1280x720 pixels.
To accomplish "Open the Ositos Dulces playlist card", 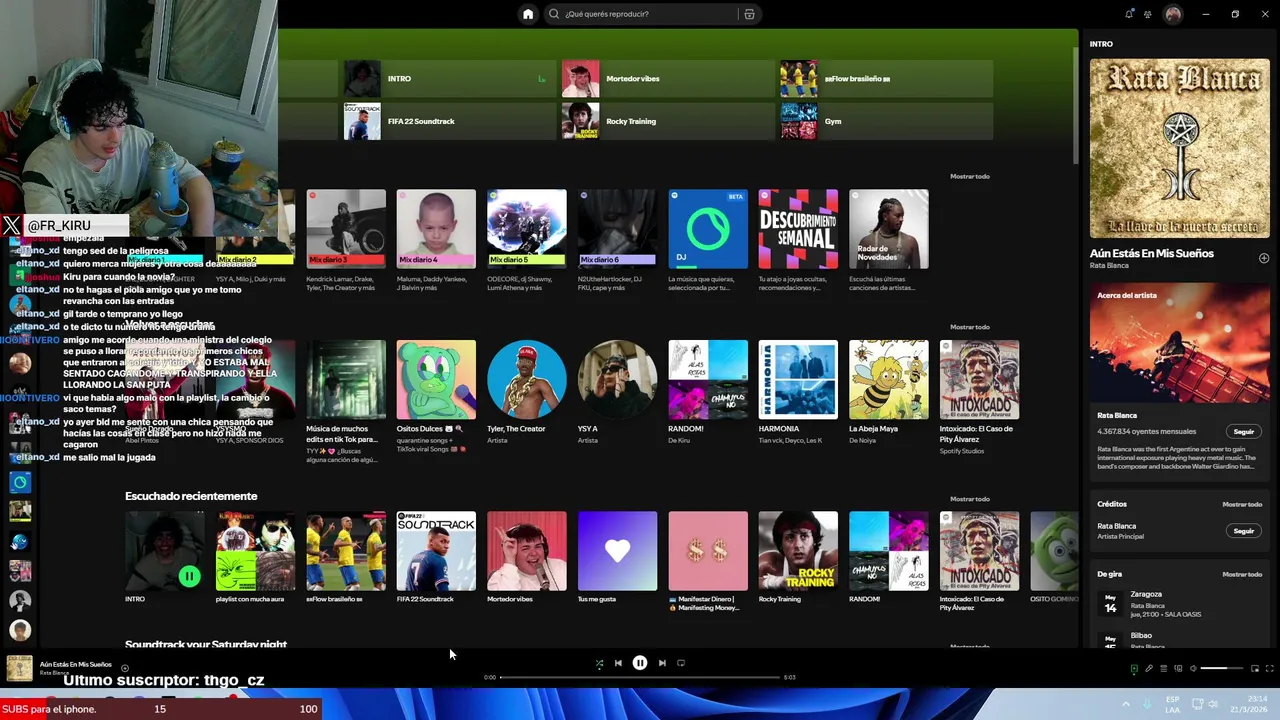I will point(436,397).
